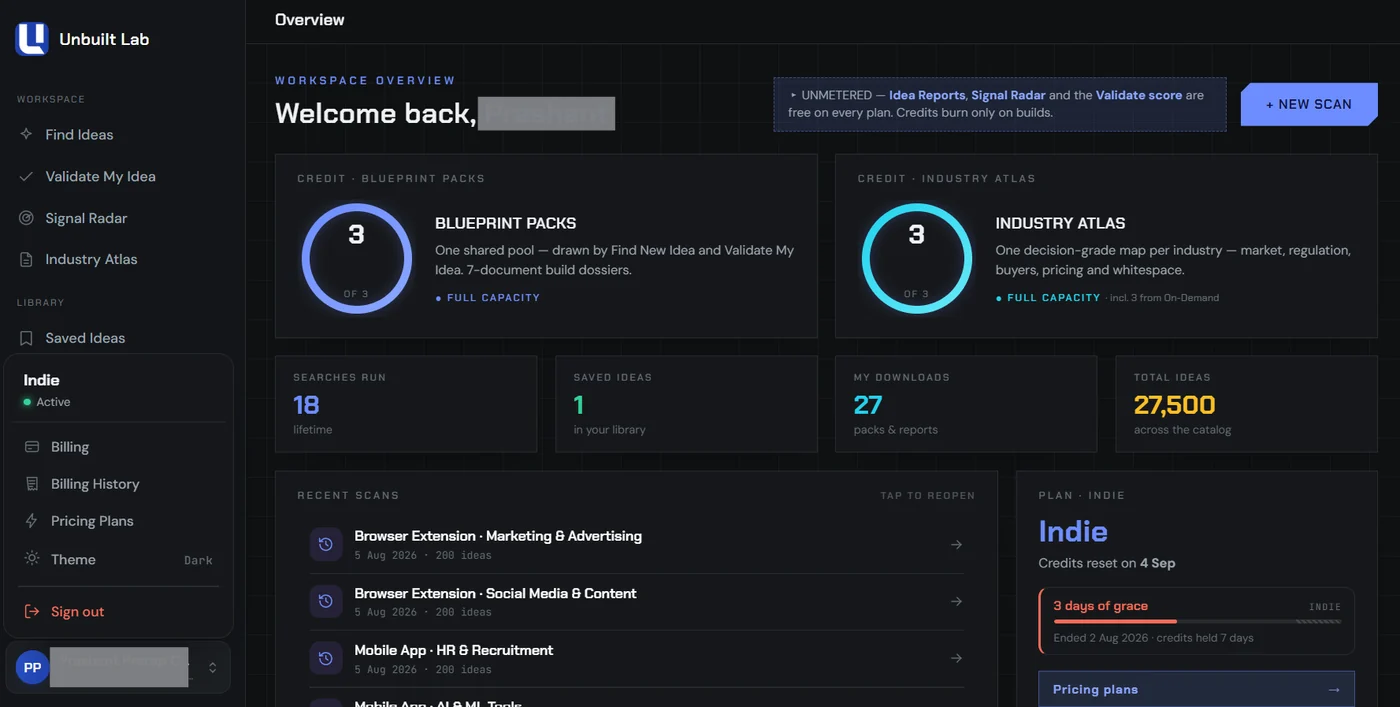Toggle the Theme setting showing Dark

(118, 559)
